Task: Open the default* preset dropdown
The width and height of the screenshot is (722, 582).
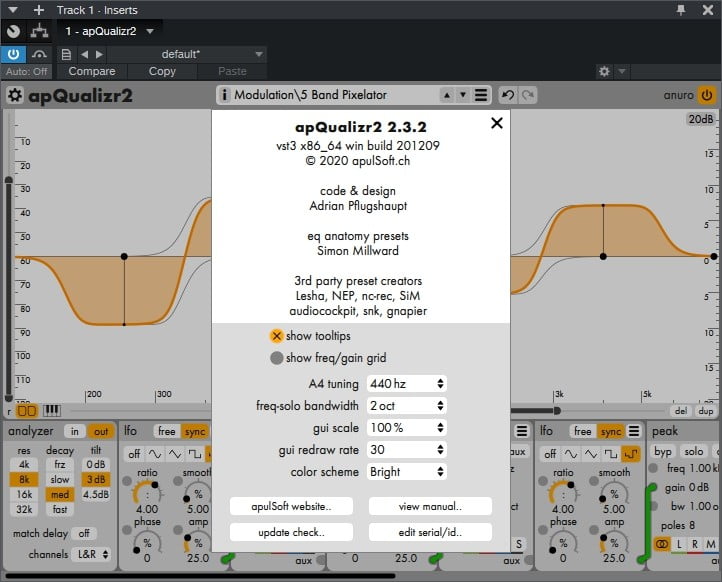Action: point(187,54)
